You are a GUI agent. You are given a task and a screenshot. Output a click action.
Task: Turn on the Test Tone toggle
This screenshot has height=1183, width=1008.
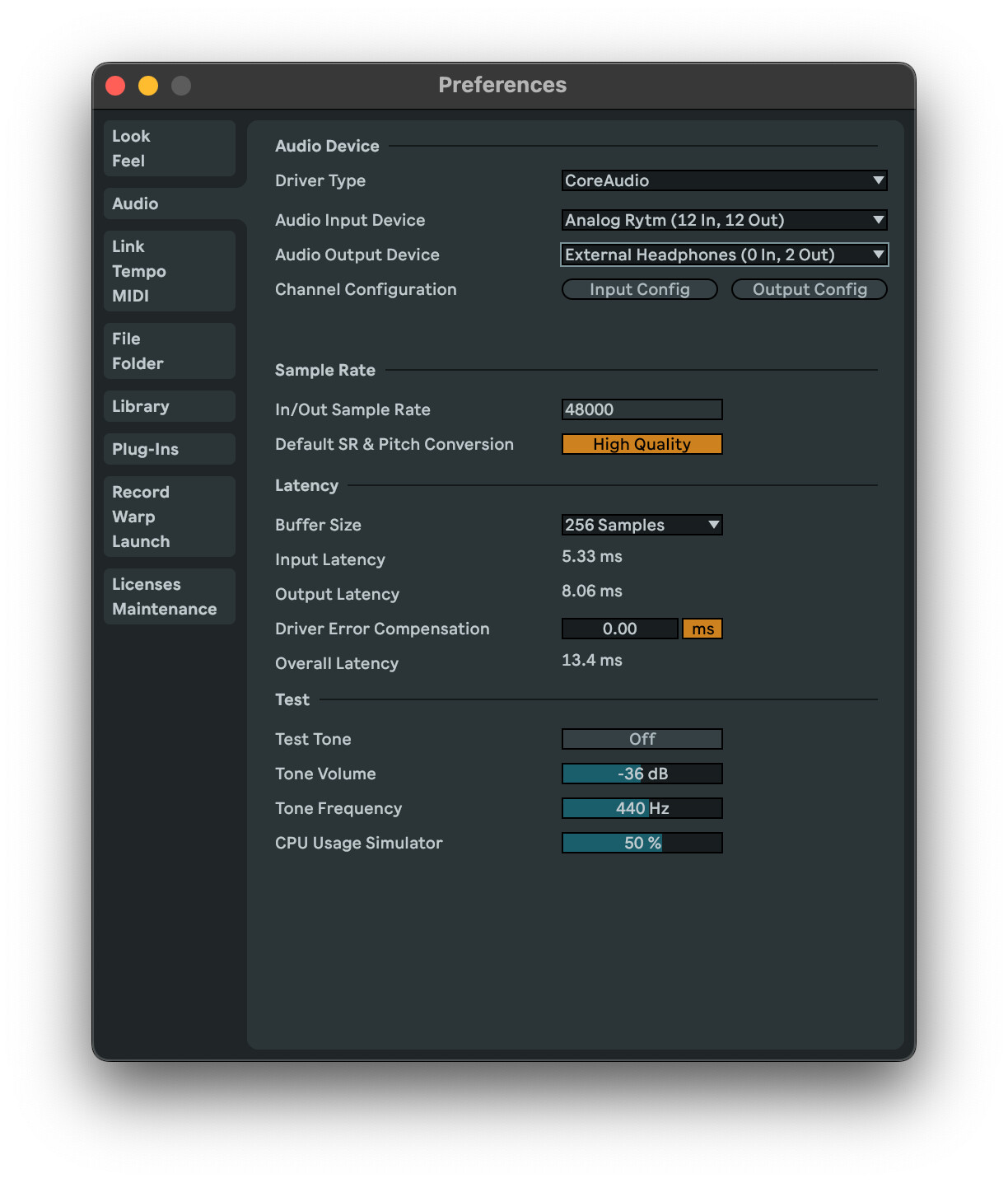(x=641, y=739)
